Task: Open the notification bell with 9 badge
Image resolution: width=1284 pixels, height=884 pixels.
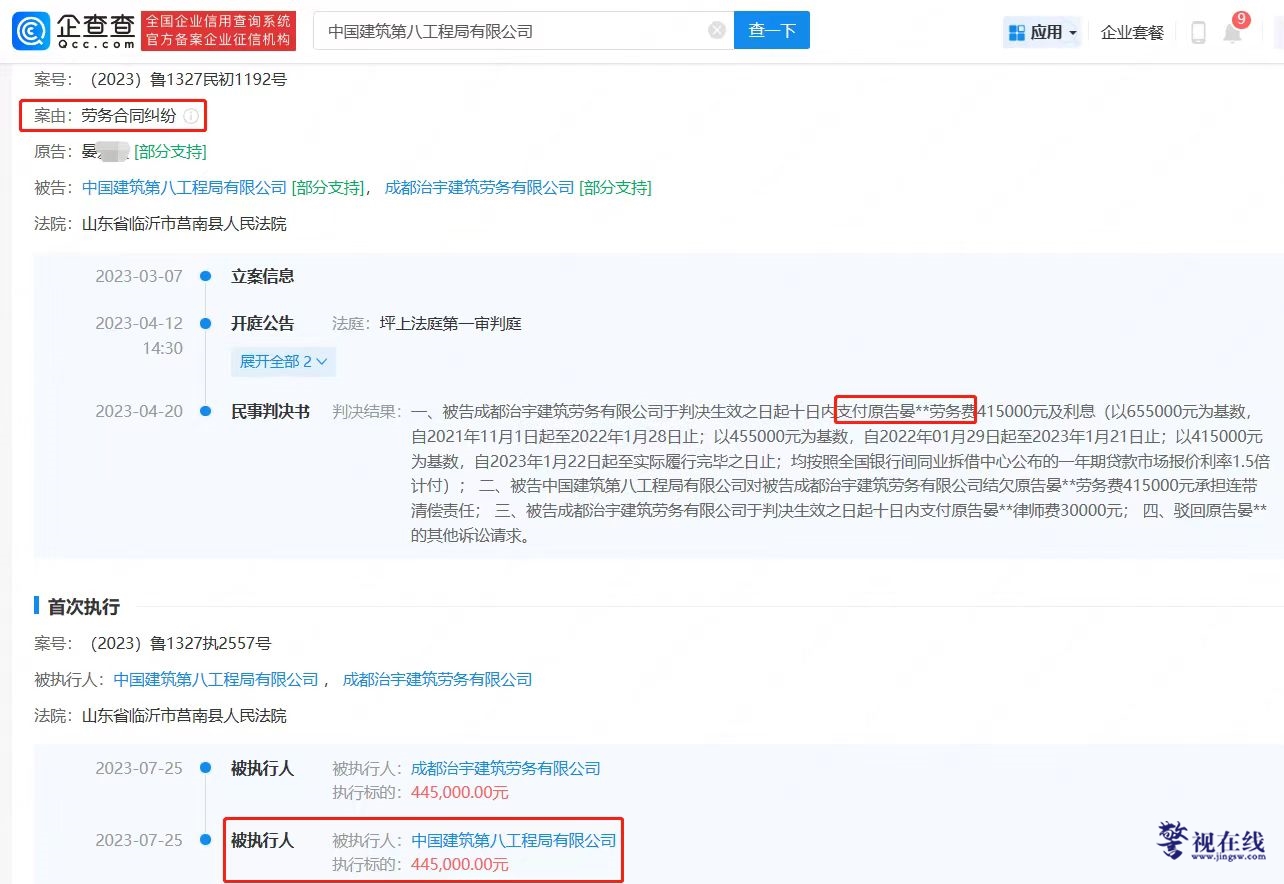Action: pyautogui.click(x=1233, y=32)
